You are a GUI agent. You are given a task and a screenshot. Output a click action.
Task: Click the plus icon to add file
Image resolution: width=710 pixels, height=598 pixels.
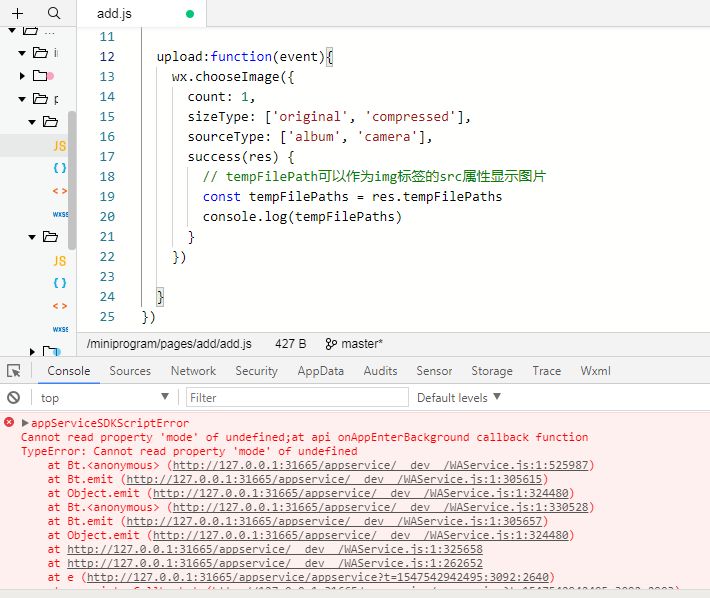(17, 13)
